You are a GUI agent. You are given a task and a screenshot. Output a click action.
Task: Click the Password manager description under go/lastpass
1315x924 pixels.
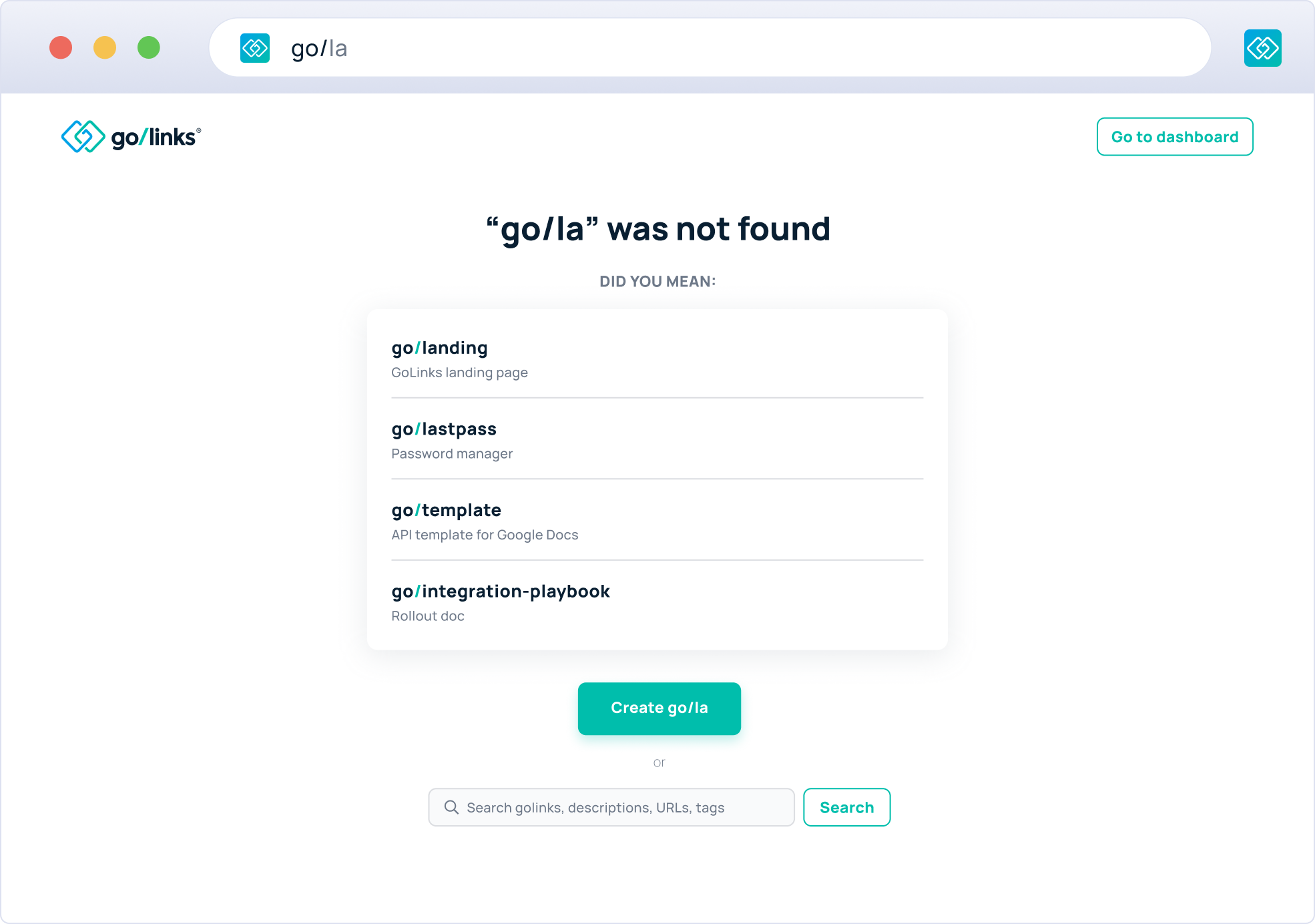(451, 453)
